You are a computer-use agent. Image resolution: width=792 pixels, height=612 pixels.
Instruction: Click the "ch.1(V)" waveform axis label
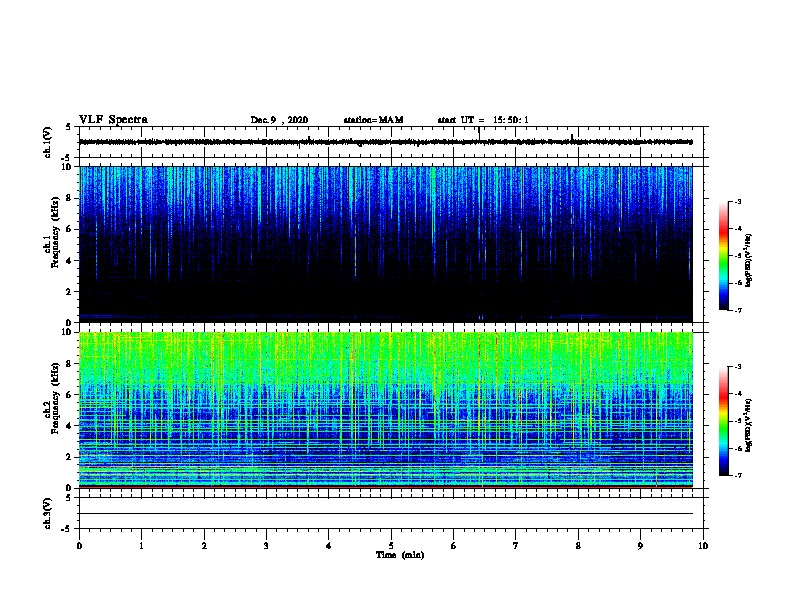48,142
